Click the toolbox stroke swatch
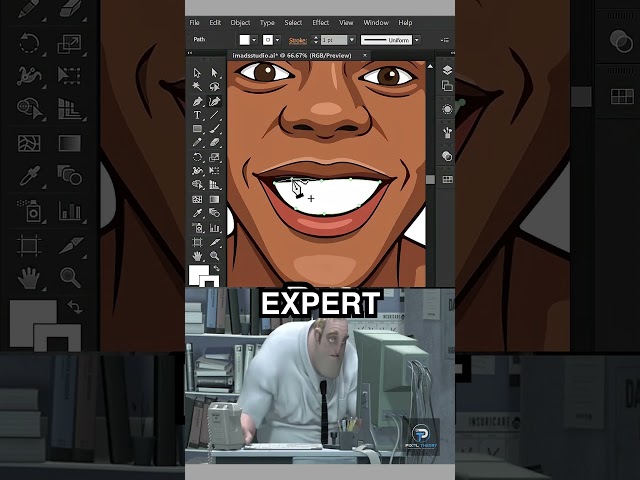Screen dimensions: 640x480 209,281
